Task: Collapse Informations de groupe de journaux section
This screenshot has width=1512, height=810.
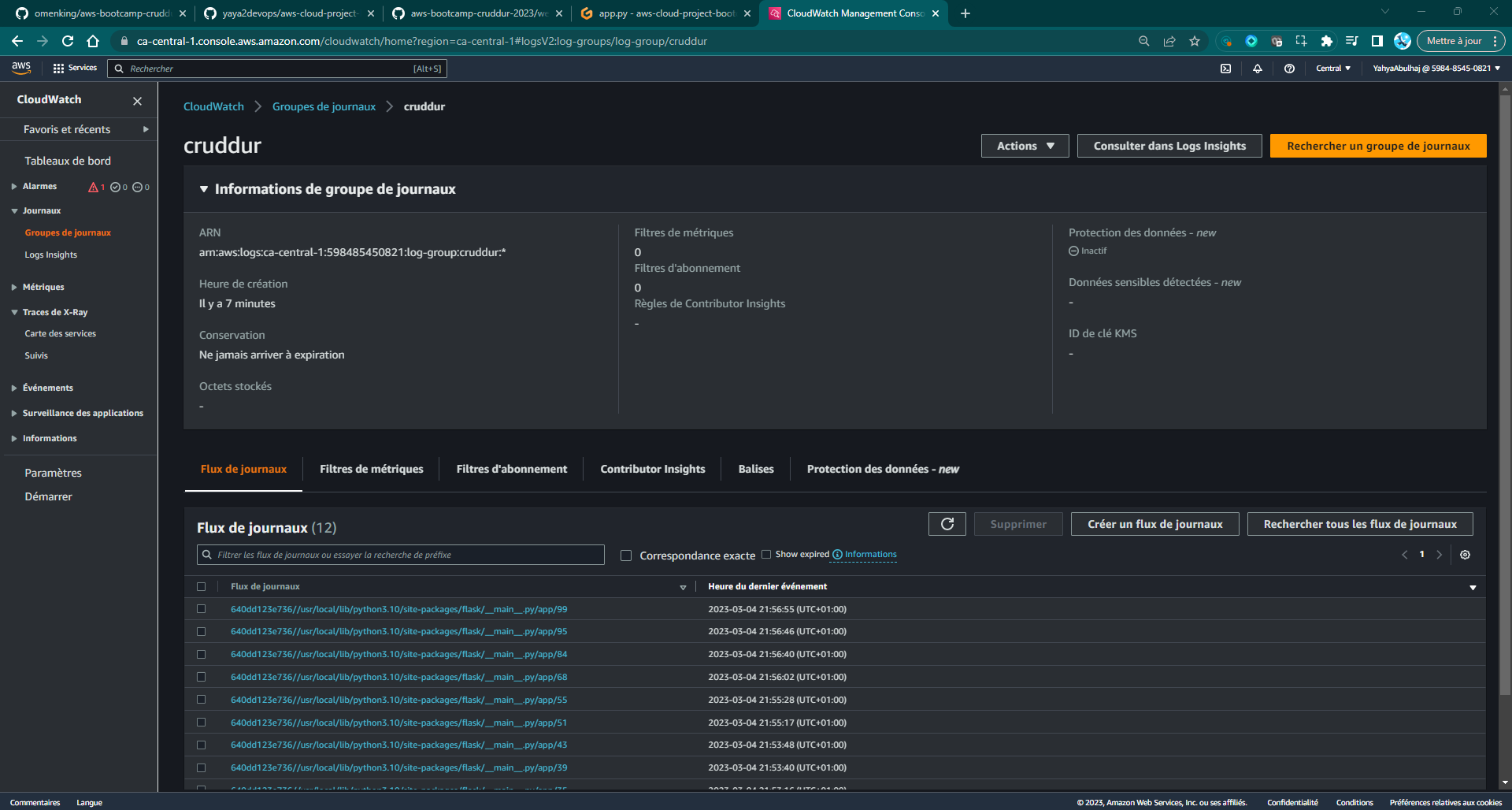Action: coord(204,189)
